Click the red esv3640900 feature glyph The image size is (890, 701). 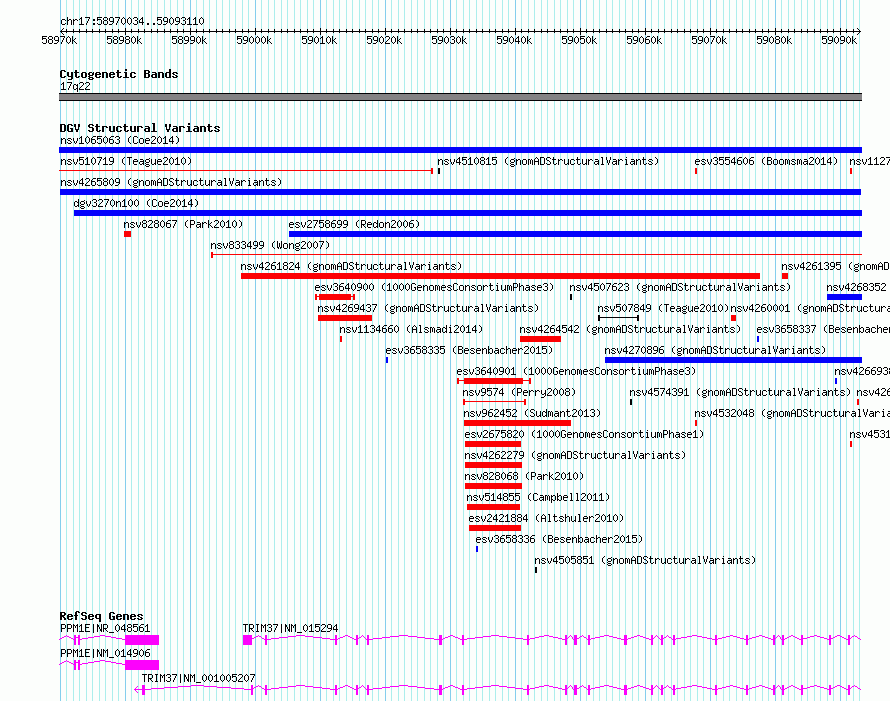point(335,297)
